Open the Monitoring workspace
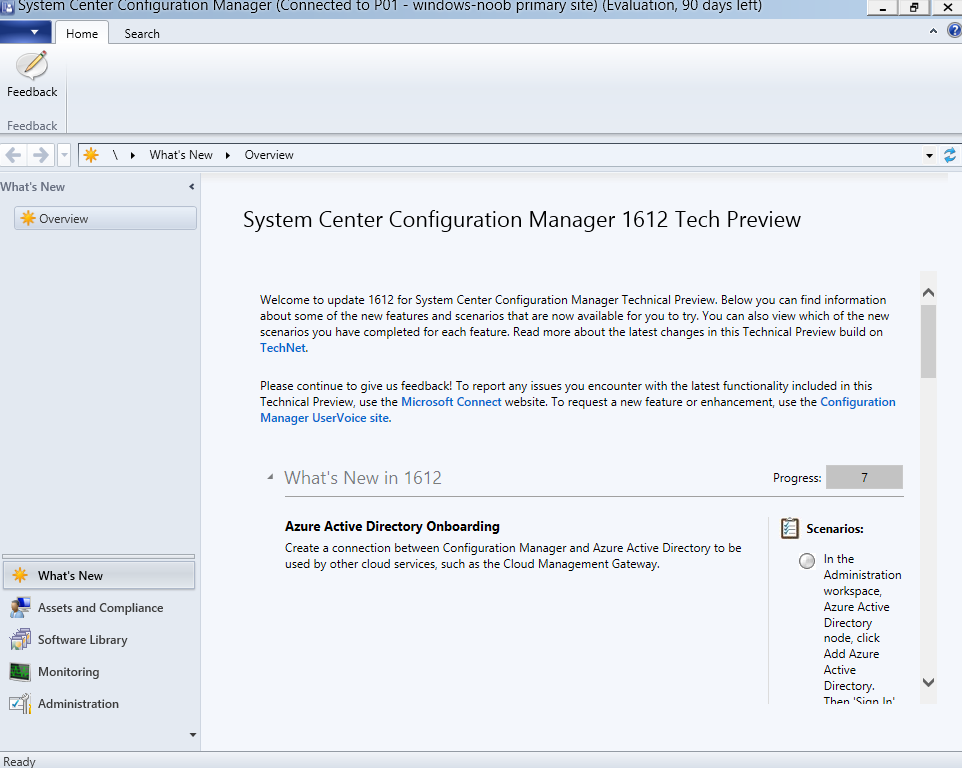 pos(99,671)
